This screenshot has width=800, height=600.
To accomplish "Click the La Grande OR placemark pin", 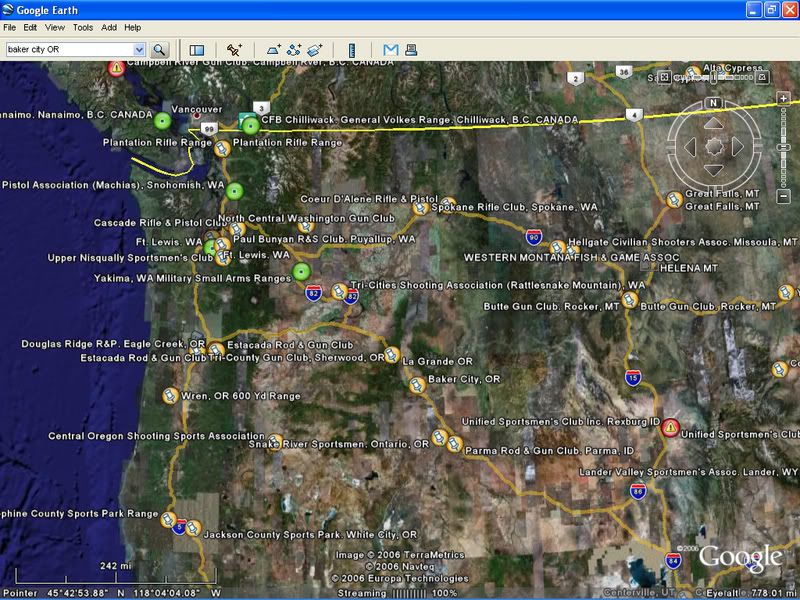I will (x=391, y=355).
